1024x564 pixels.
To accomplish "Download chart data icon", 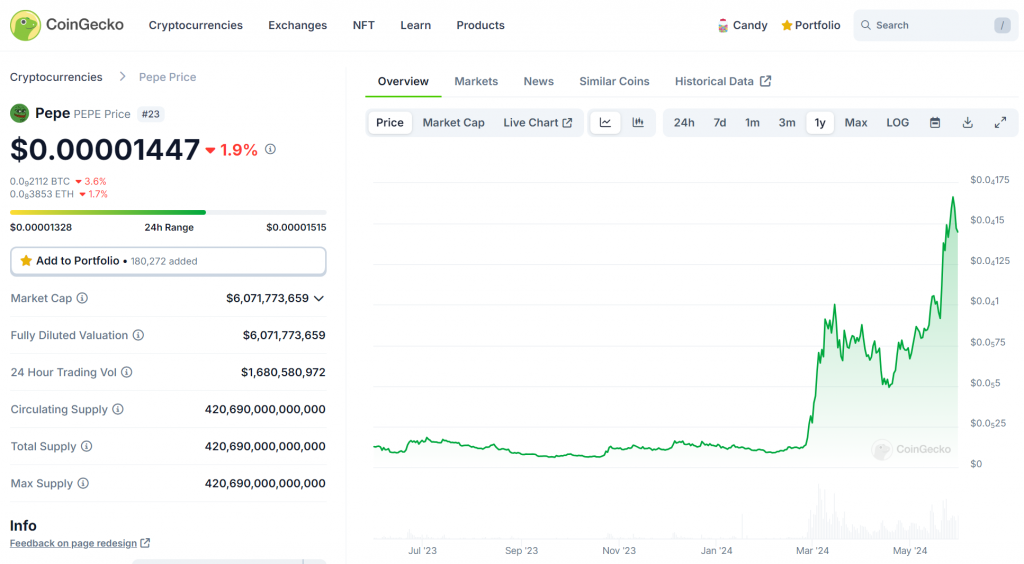I will coord(967,123).
